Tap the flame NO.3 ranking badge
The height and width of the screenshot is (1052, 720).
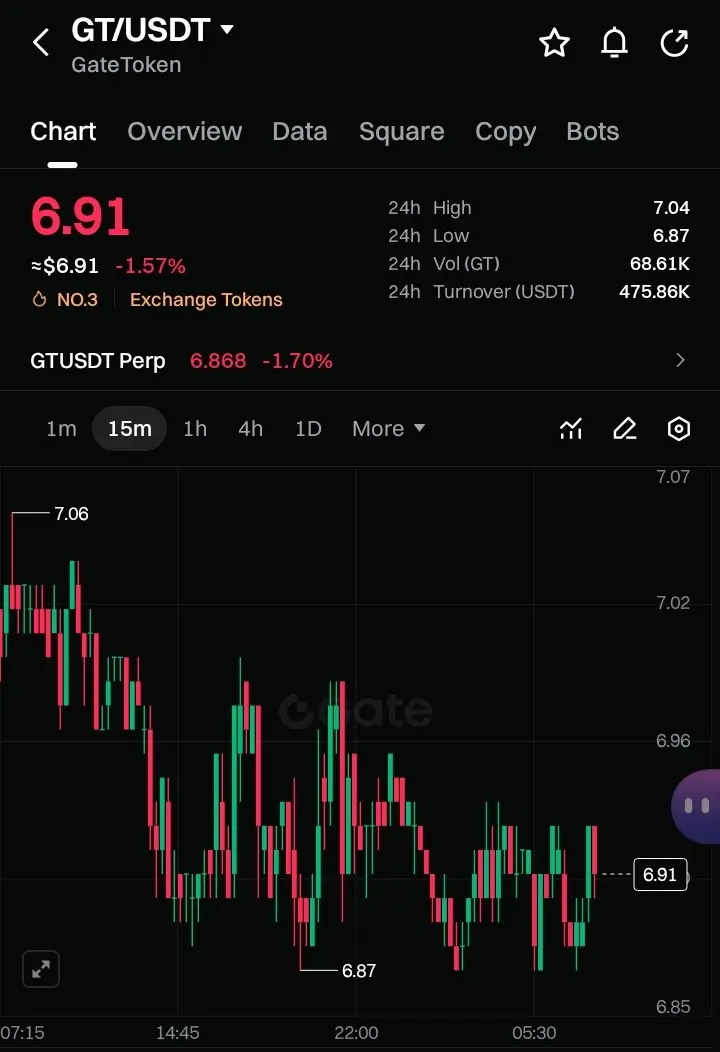click(65, 299)
